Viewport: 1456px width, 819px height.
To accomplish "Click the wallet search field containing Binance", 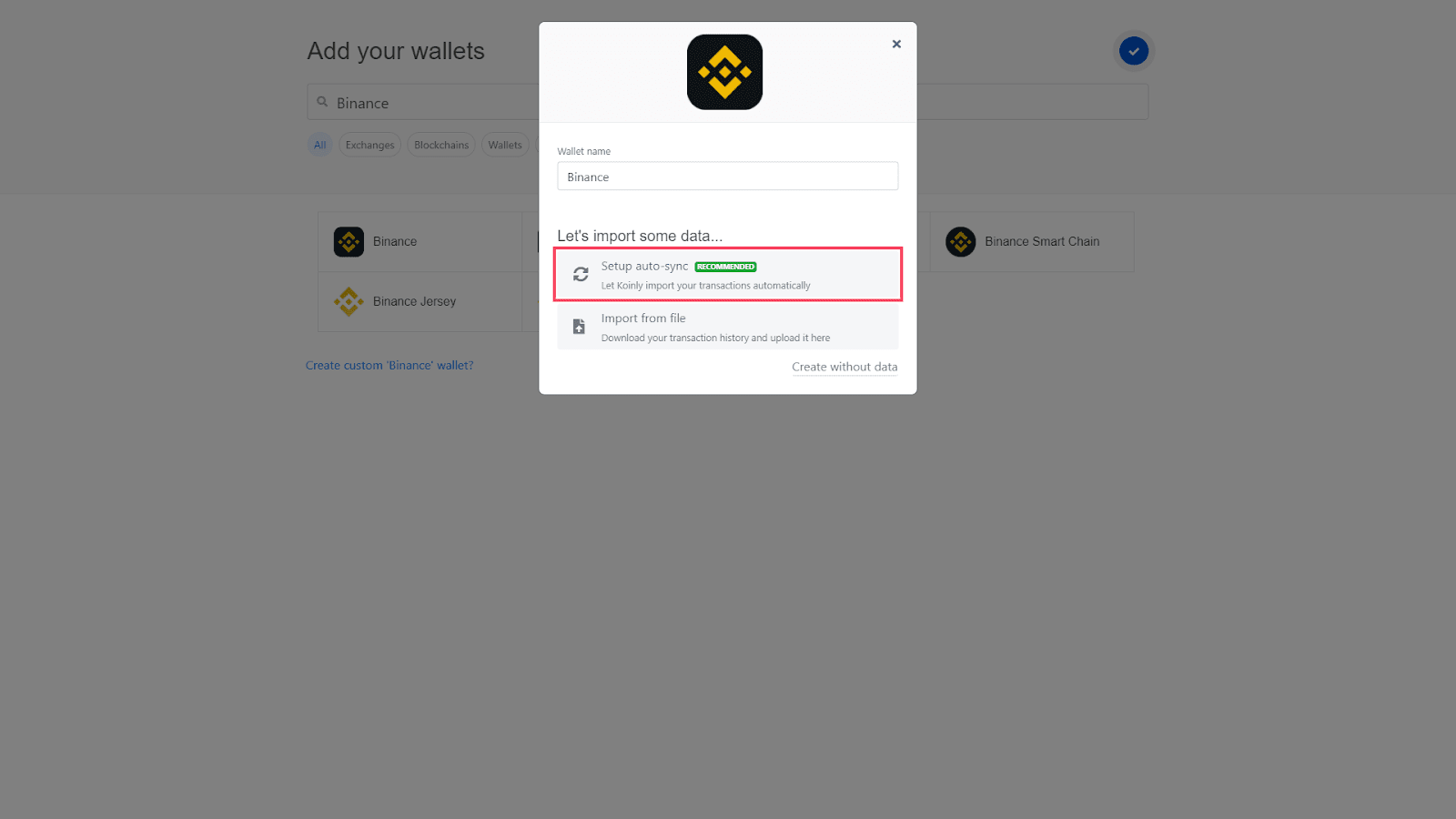I will point(423,102).
